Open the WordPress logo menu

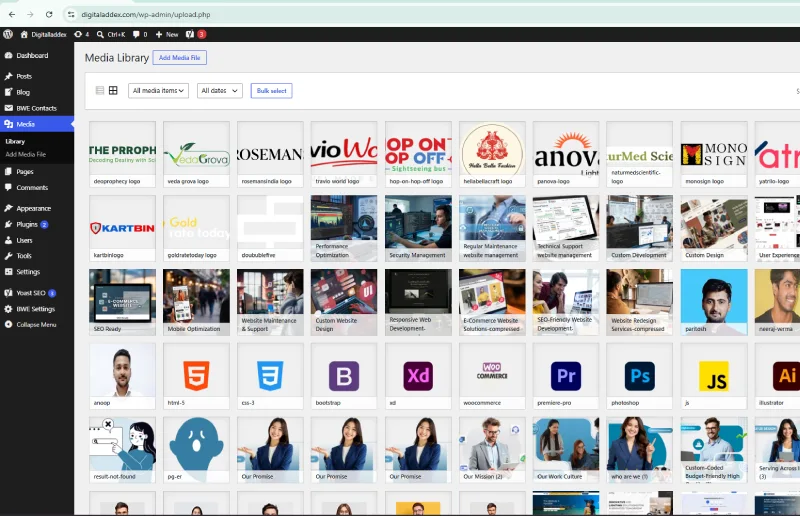pyautogui.click(x=8, y=34)
